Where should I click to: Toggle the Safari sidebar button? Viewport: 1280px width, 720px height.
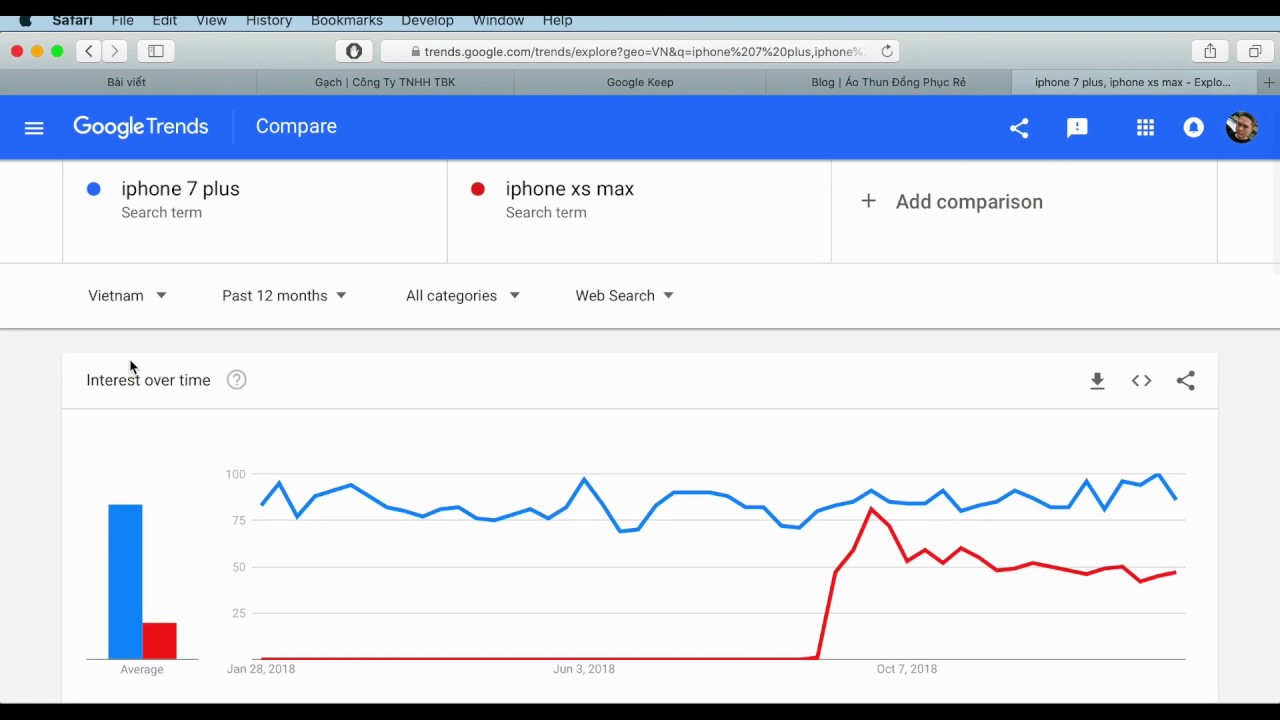pos(156,51)
